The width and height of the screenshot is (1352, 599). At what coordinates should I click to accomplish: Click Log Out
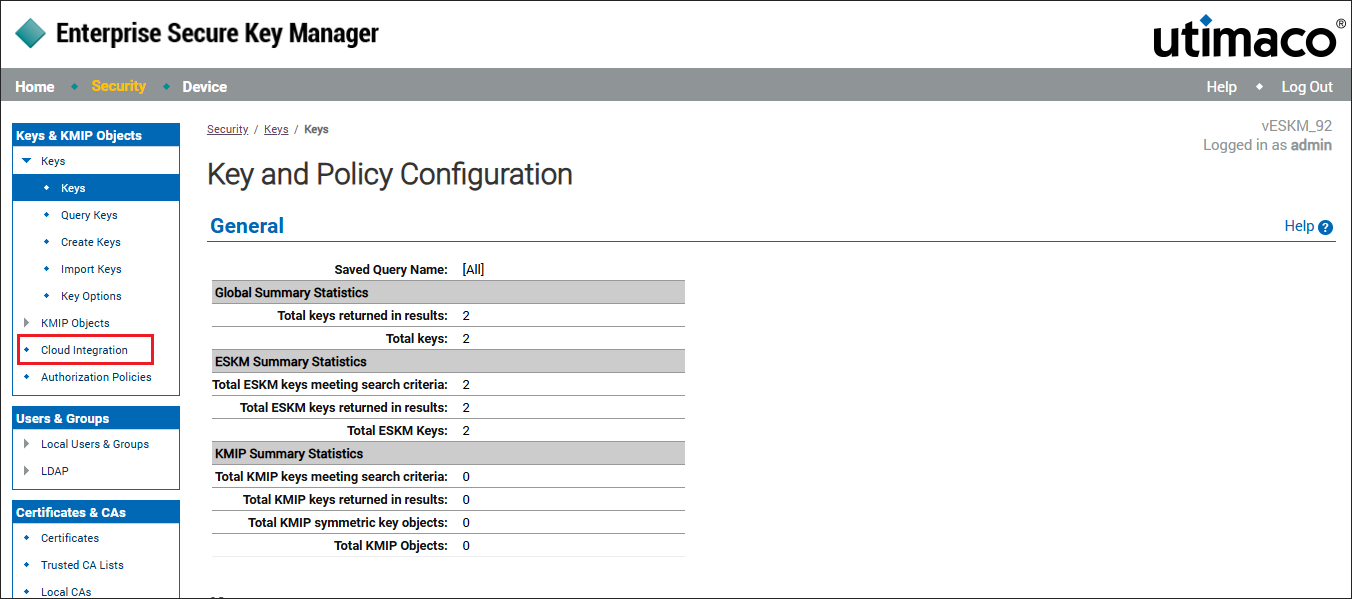point(1307,87)
